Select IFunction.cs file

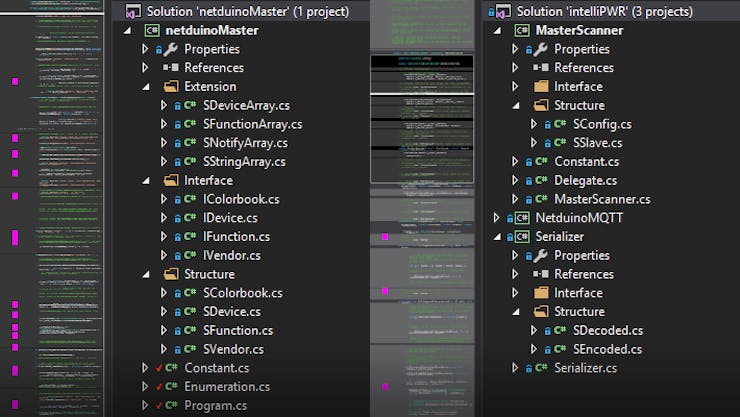(x=236, y=237)
